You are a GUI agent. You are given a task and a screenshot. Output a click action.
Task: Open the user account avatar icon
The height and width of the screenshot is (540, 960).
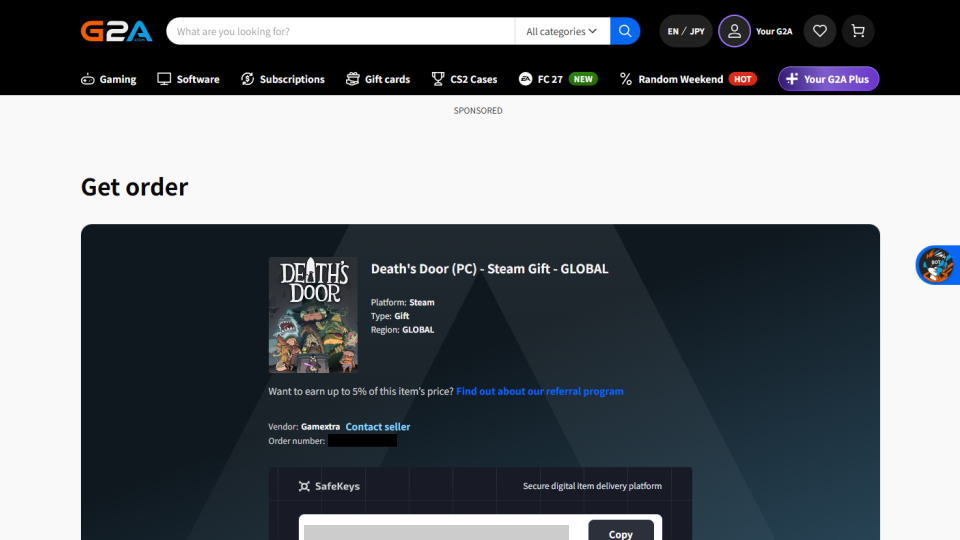coord(734,31)
